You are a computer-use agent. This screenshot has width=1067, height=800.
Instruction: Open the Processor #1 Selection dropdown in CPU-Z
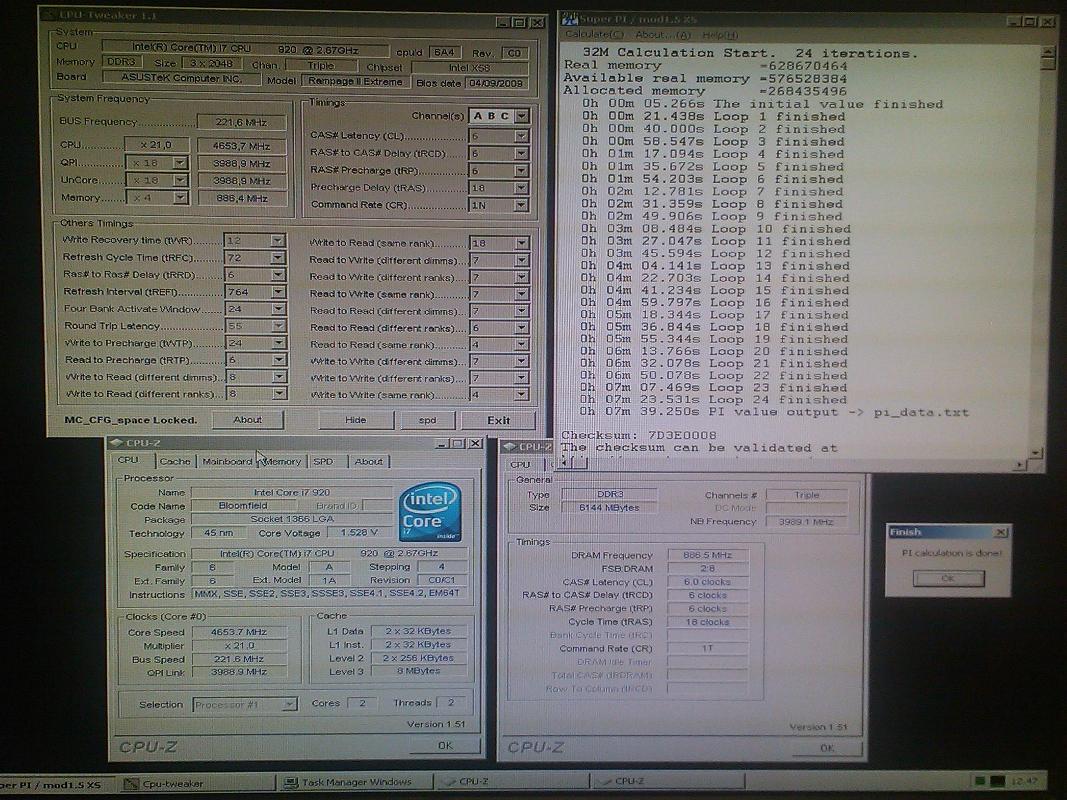[x=289, y=704]
